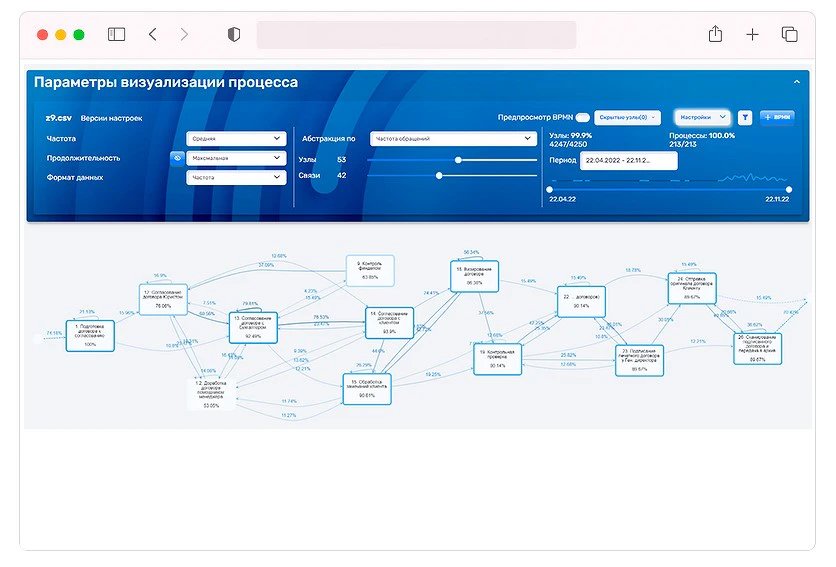This screenshot has height=567, width=836.
Task: Open the Формат данных dropdown
Action: [236, 178]
